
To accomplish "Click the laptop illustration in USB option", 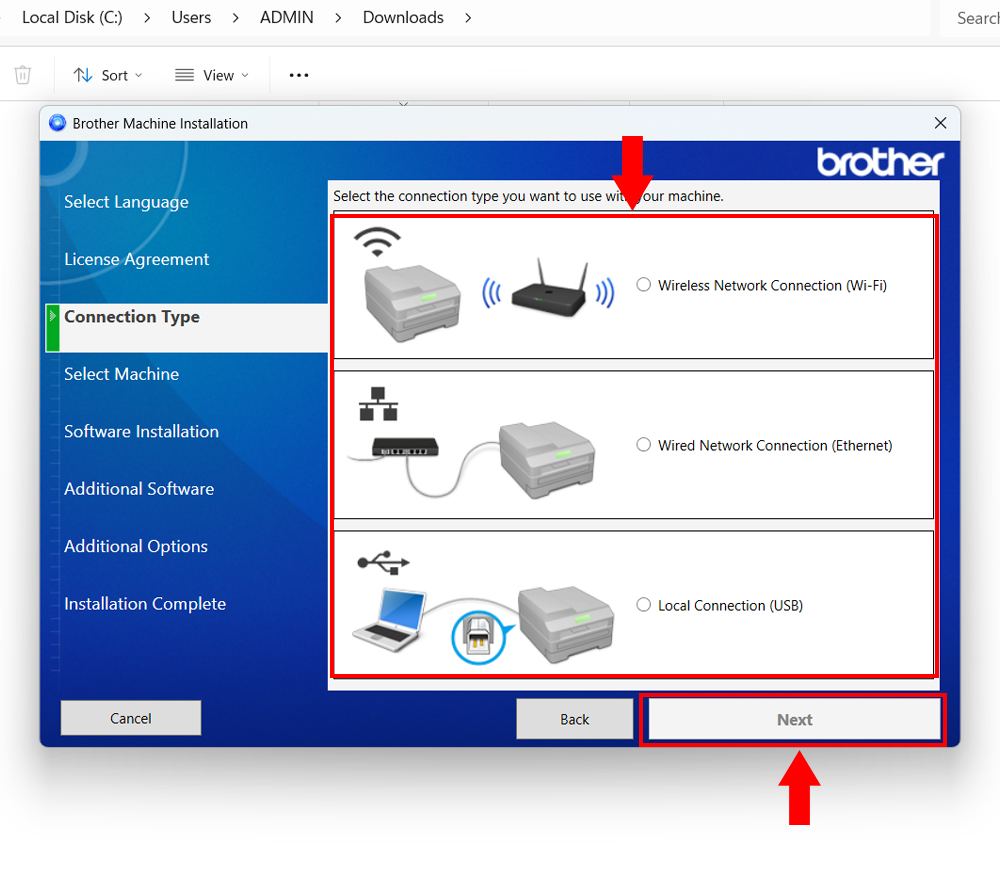I will pyautogui.click(x=389, y=620).
